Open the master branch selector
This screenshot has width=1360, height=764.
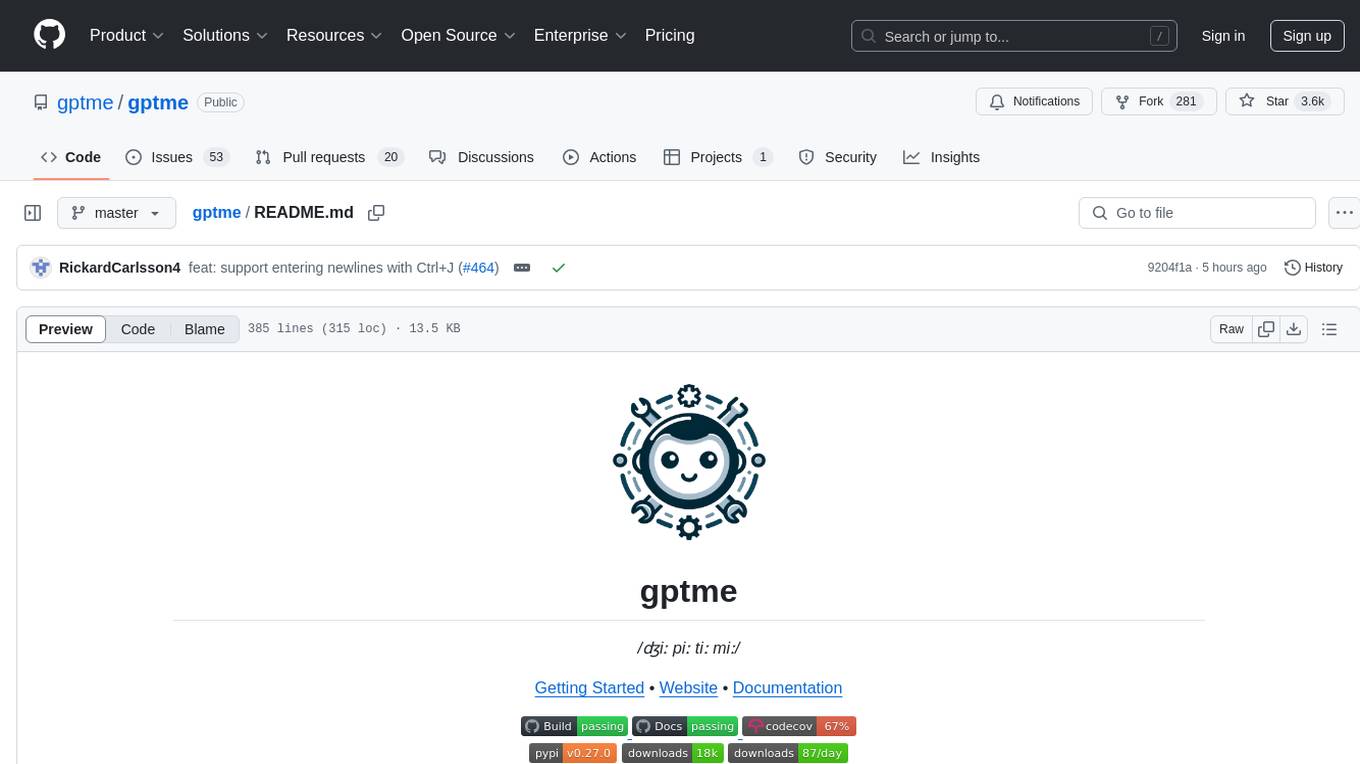tap(116, 213)
